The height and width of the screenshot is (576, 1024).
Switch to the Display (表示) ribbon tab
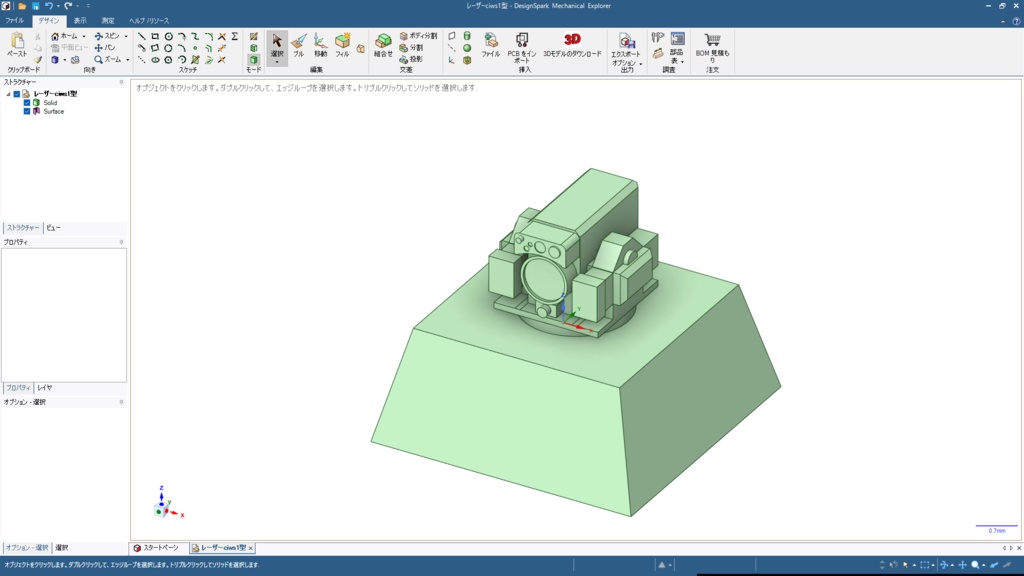(80, 21)
